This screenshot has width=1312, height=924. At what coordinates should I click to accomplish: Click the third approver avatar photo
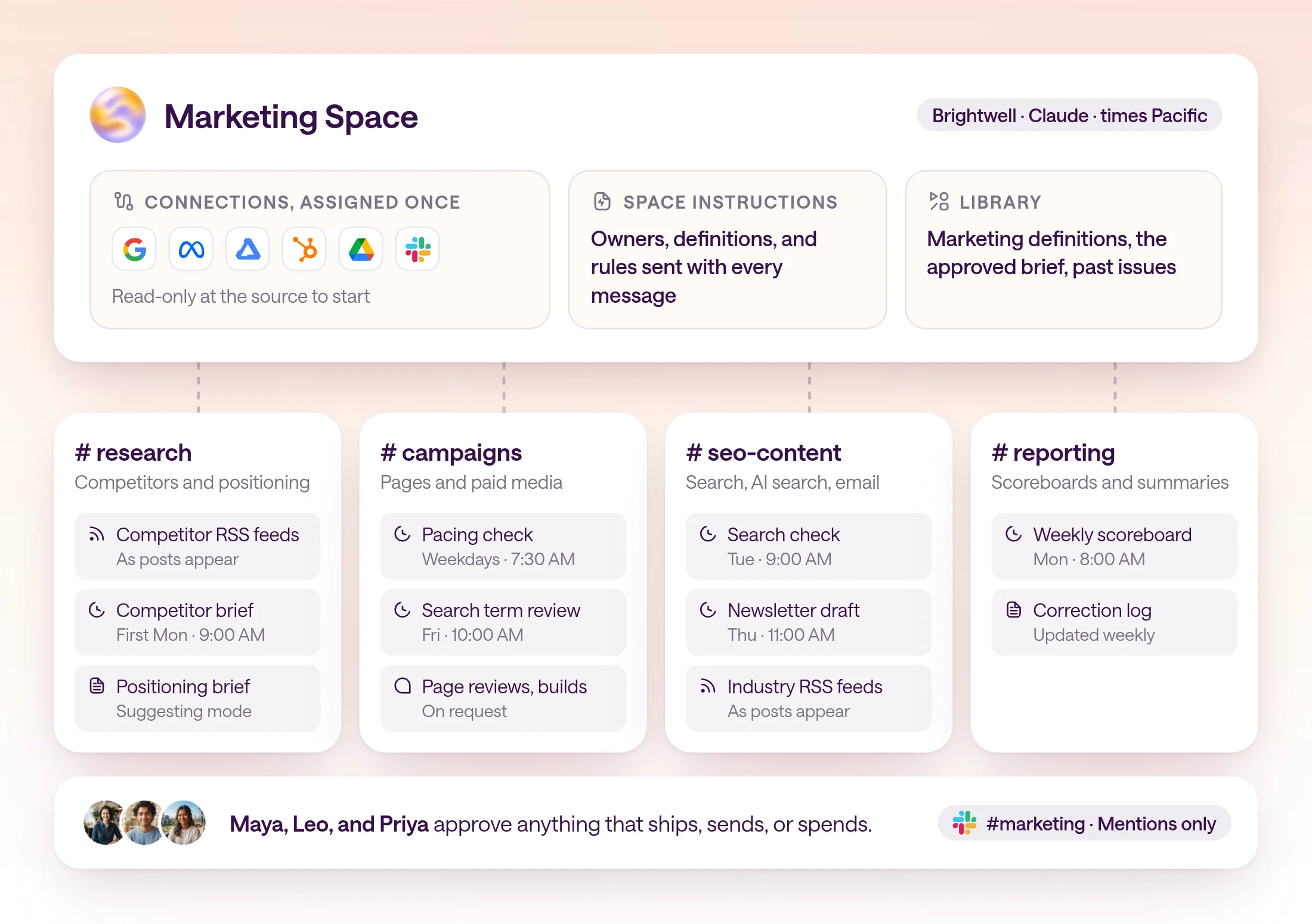(184, 823)
